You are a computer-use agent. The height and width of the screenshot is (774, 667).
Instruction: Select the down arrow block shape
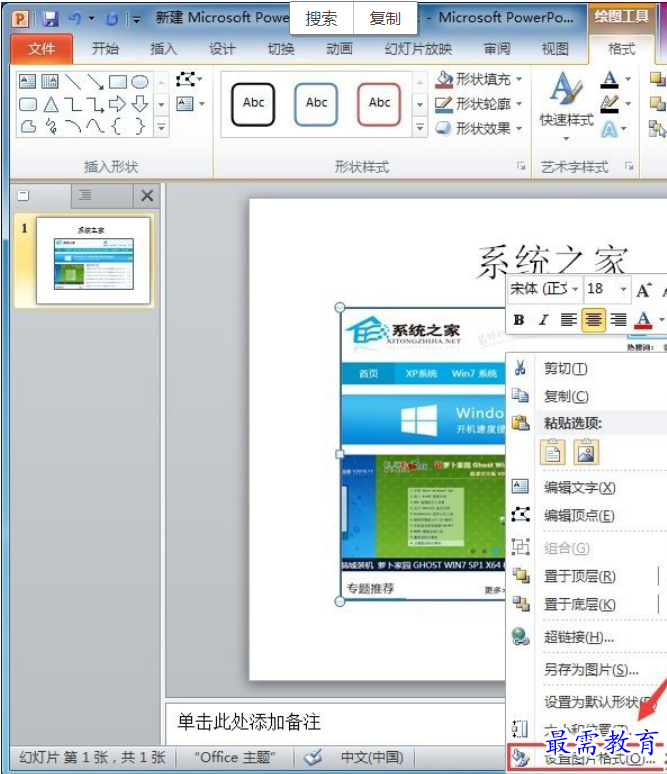pyautogui.click(x=140, y=104)
